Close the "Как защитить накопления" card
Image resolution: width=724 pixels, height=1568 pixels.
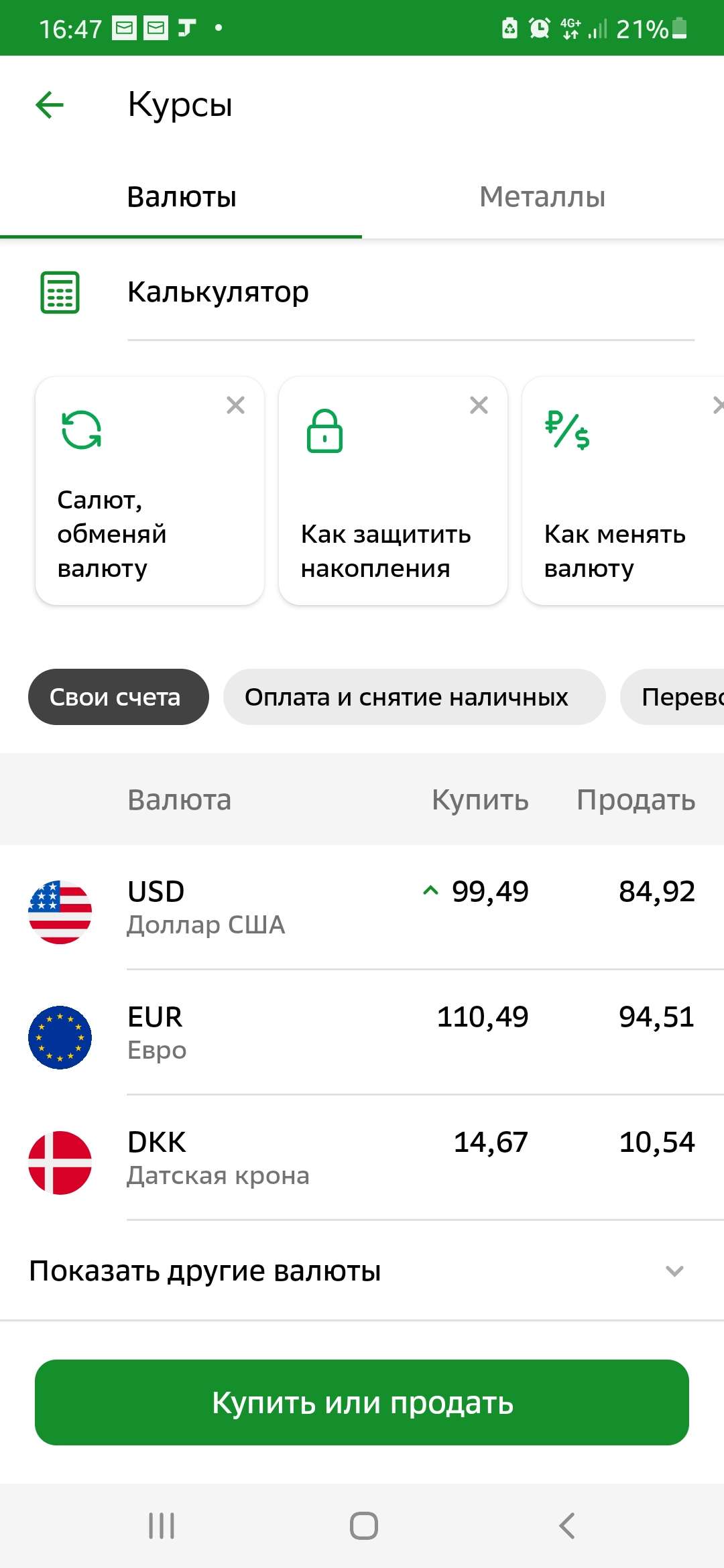click(479, 405)
